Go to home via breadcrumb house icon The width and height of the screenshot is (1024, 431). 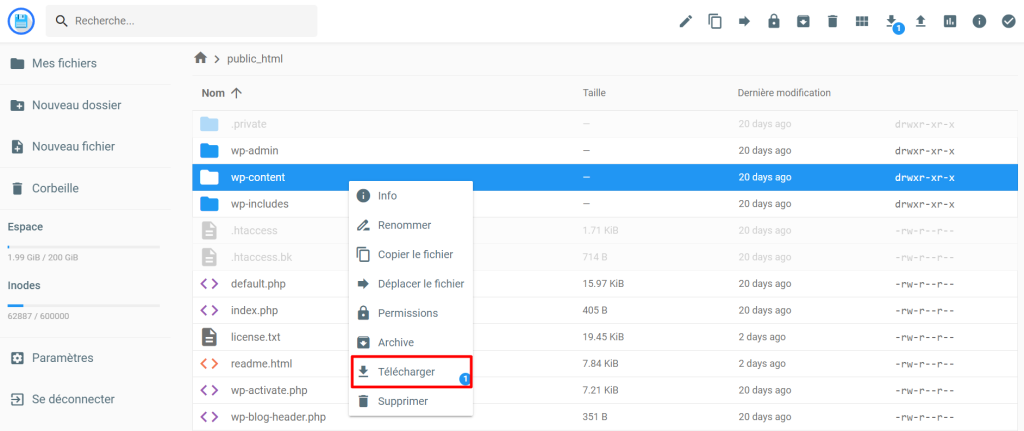[201, 59]
